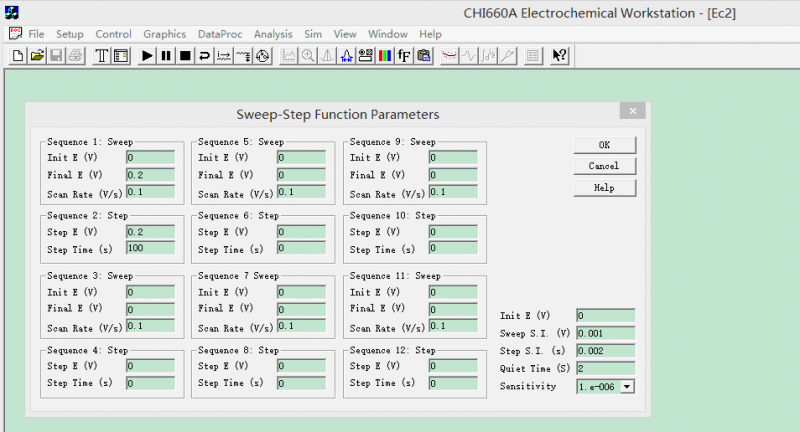Click the Reverse scan direction icon

pos(204,56)
